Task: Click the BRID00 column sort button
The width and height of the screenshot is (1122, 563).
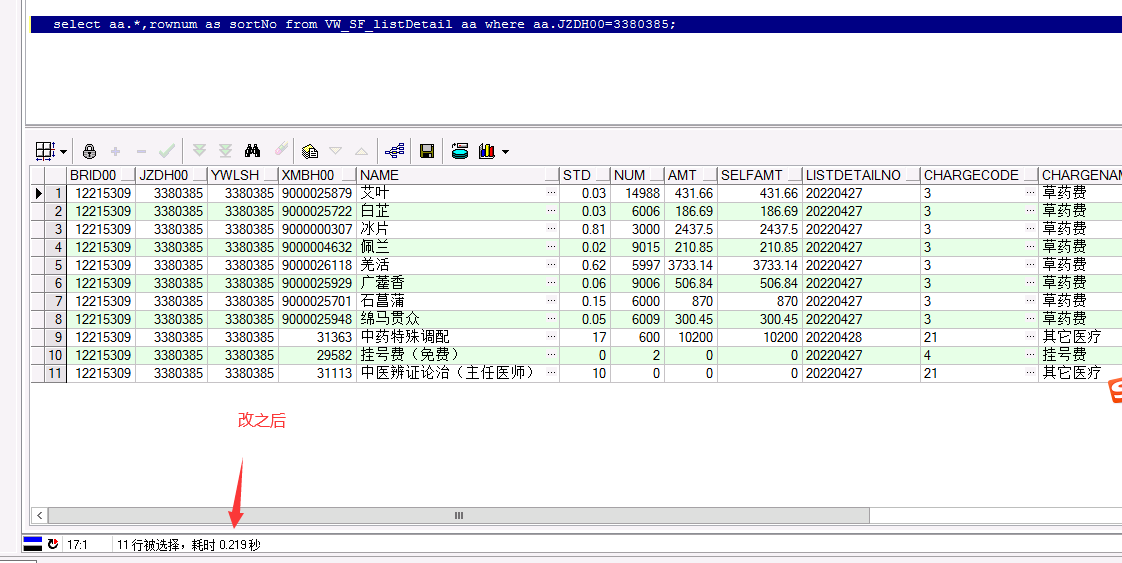Action: (x=127, y=175)
